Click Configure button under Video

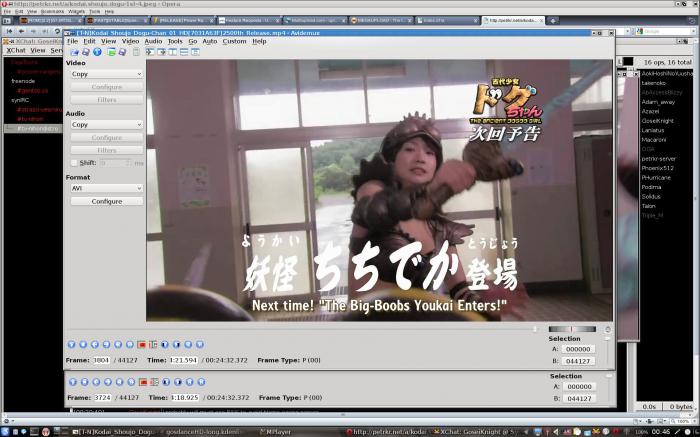click(107, 87)
